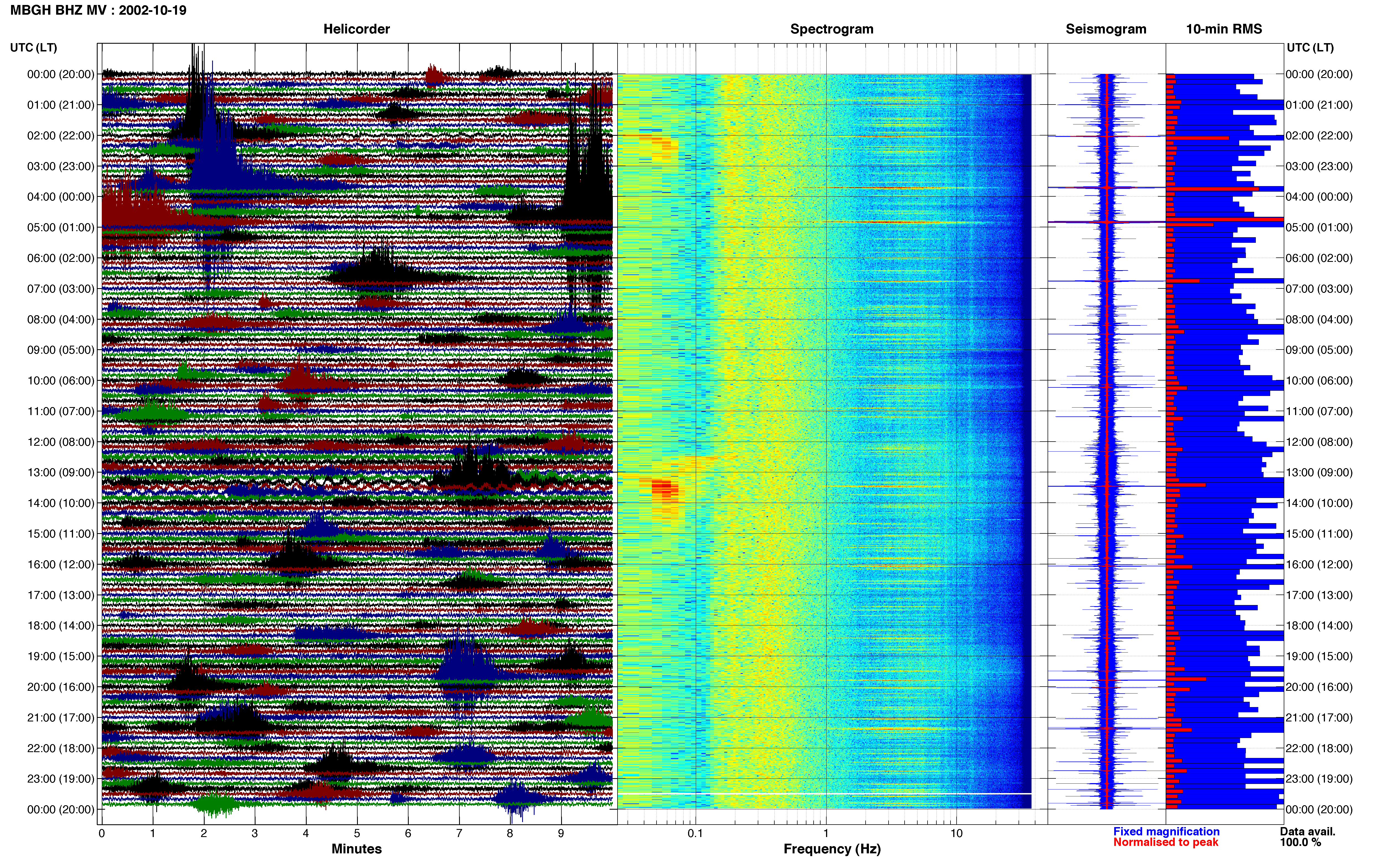This screenshot has width=1388, height=868.
Task: Select left time label '22:00 (18:00)'
Action: (61, 749)
